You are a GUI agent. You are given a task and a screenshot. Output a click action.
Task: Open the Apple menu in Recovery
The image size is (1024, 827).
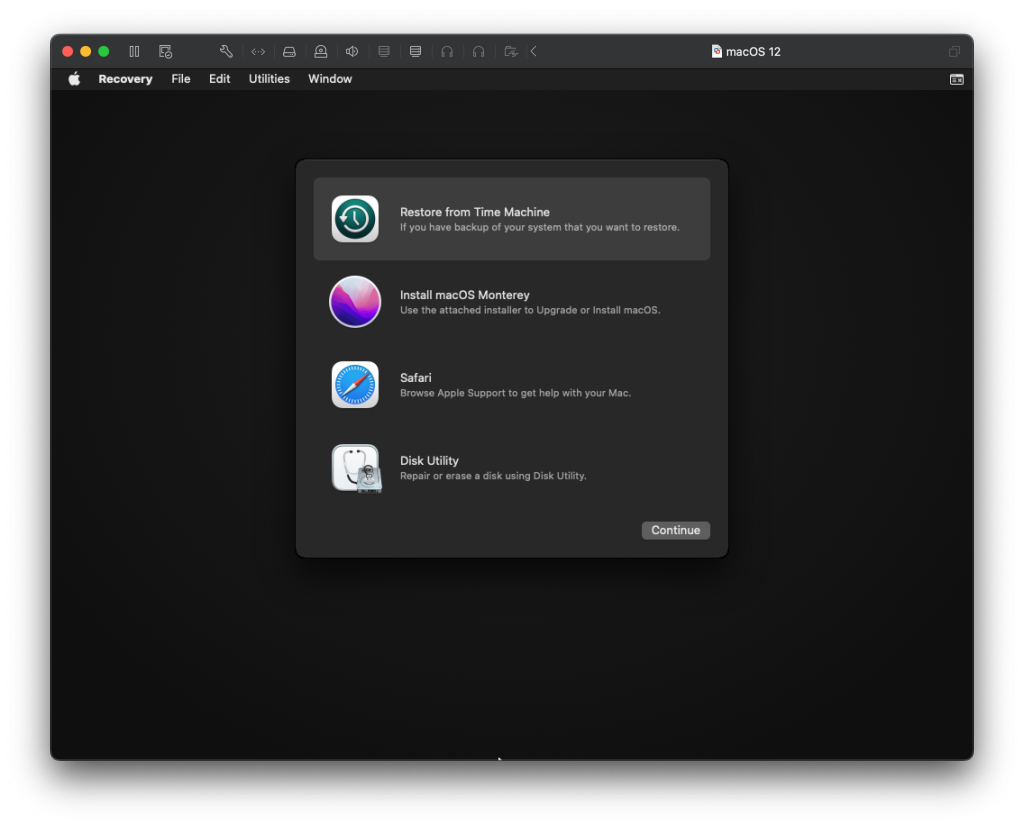pos(74,79)
